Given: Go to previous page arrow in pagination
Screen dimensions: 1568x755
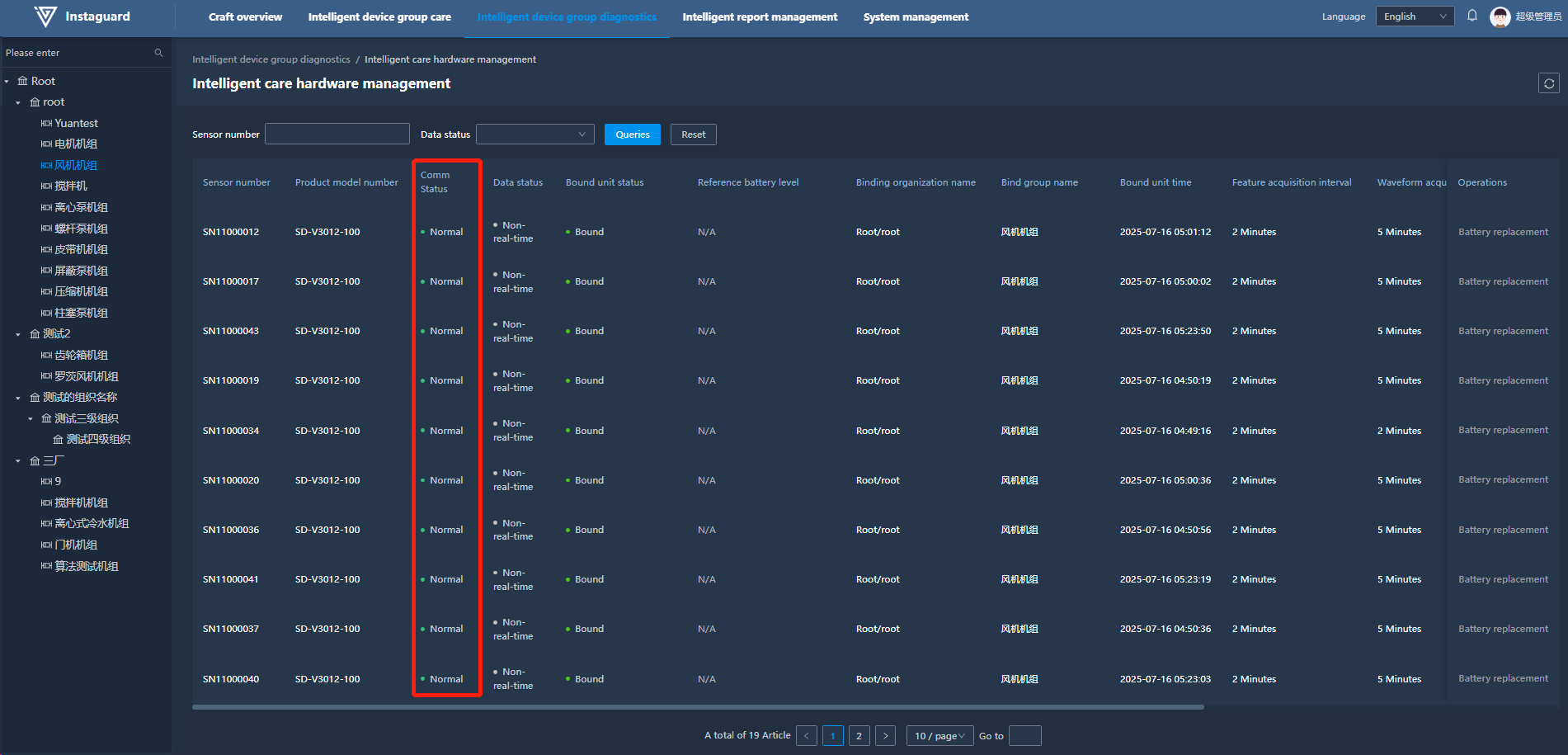Looking at the screenshot, I should (x=807, y=736).
